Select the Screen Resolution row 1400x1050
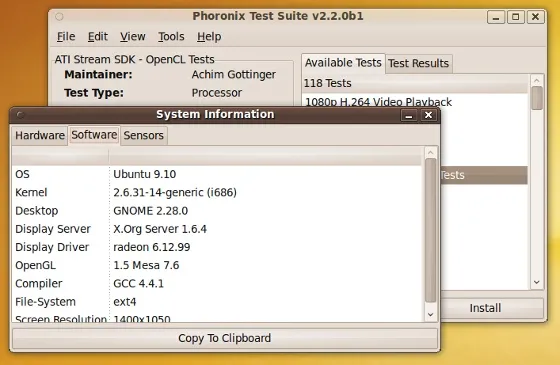 pos(217,318)
